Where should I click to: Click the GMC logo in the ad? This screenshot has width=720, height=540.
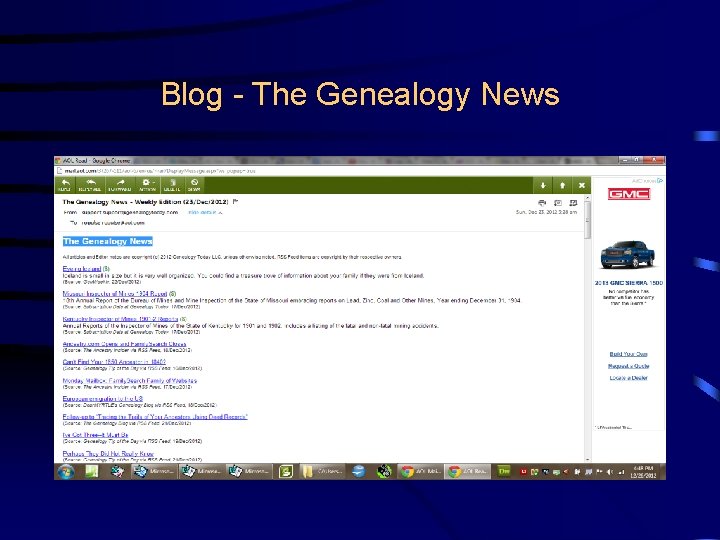pyautogui.click(x=629, y=194)
